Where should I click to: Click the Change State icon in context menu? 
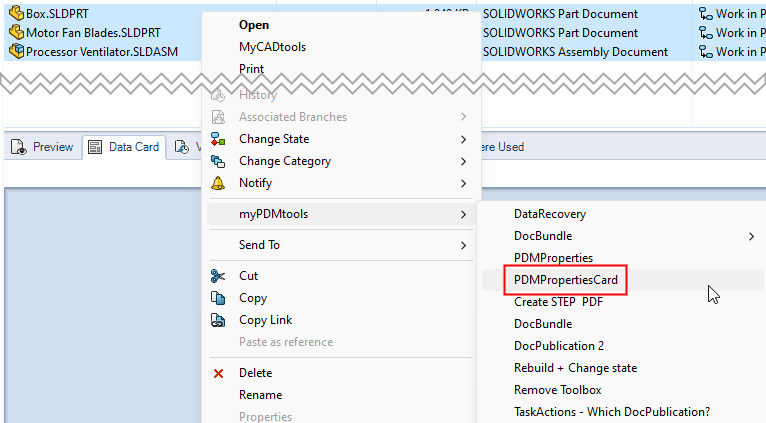[x=219, y=139]
